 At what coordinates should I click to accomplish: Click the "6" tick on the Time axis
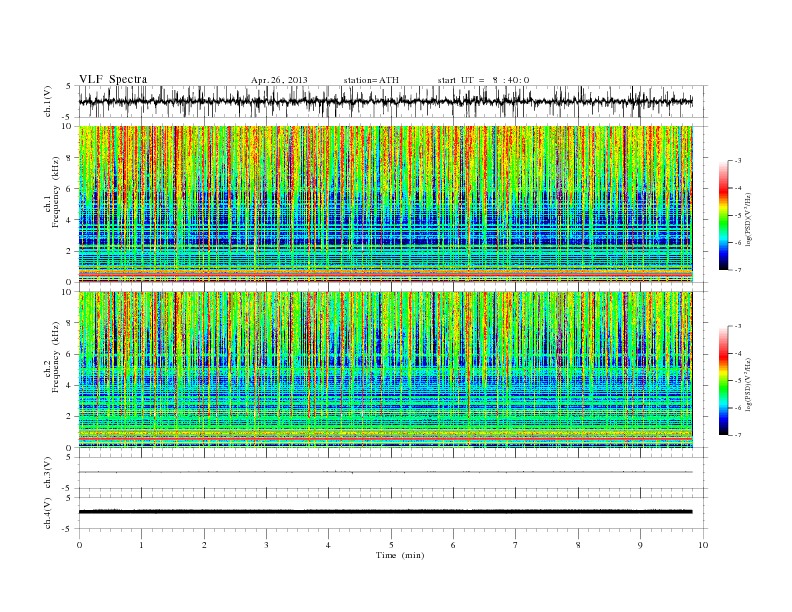point(453,545)
